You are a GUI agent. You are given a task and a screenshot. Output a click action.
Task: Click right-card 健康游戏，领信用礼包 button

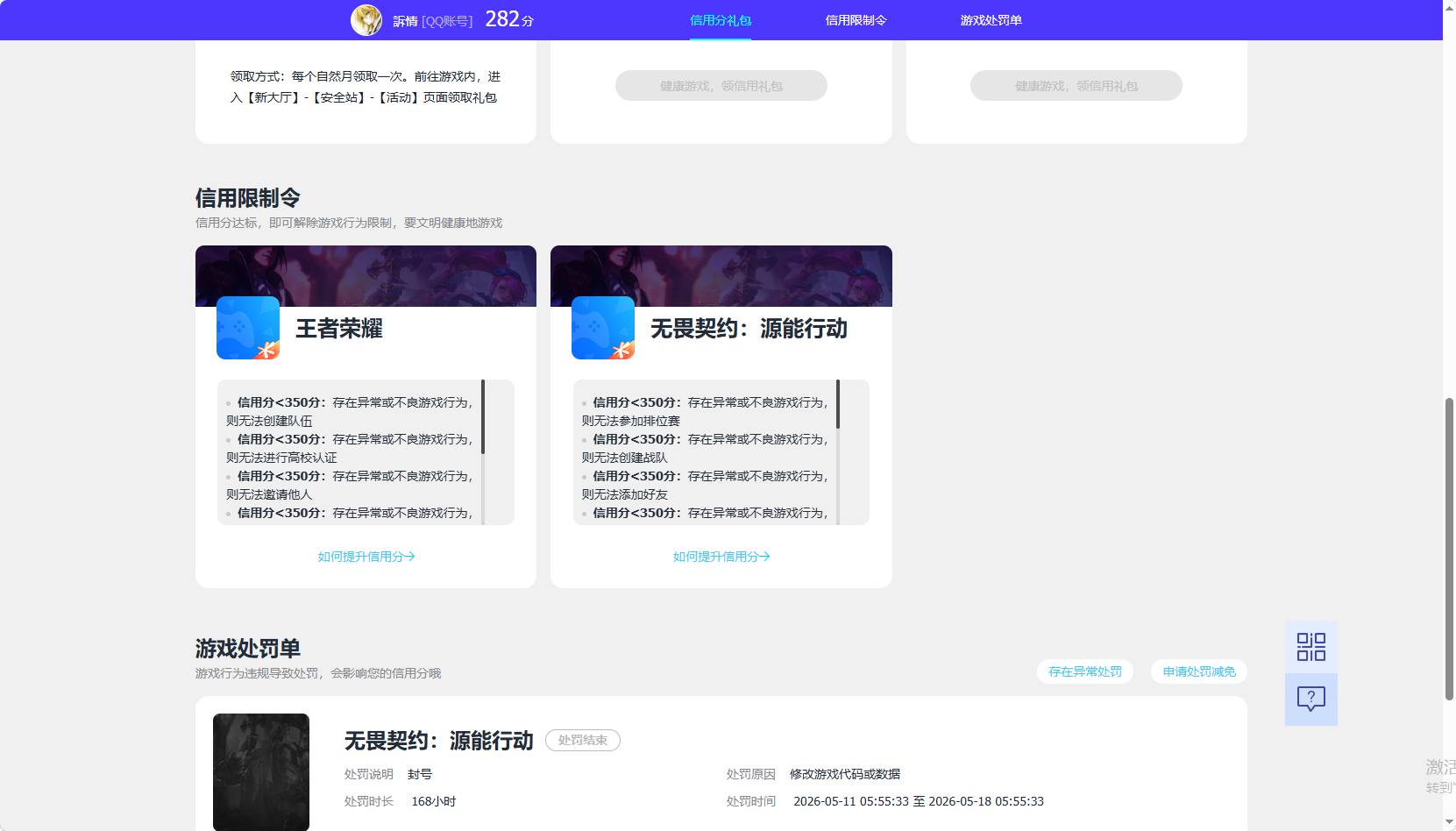point(1076,86)
